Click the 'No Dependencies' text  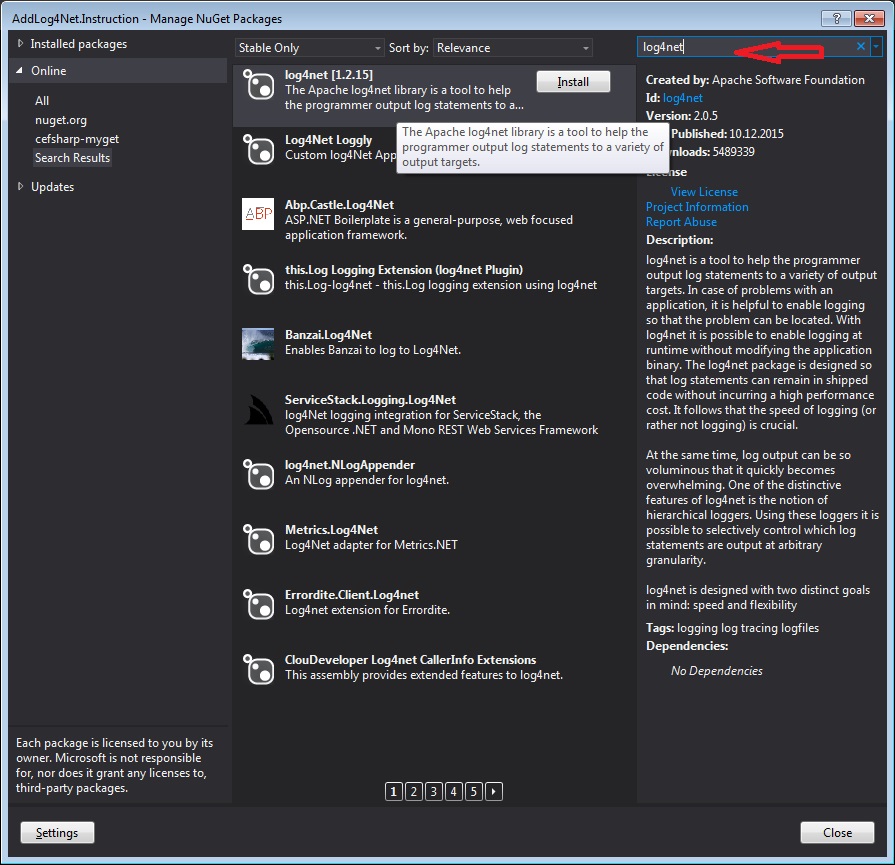[716, 671]
